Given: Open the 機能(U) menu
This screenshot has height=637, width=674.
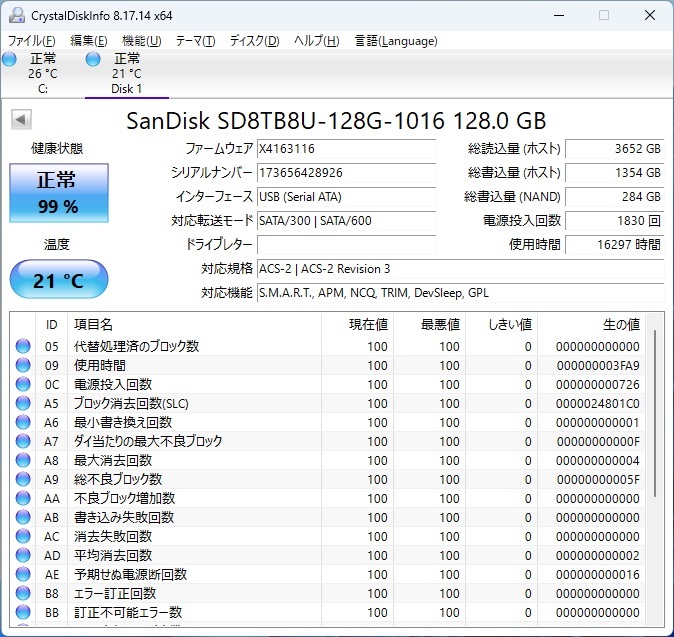Looking at the screenshot, I should [141, 41].
